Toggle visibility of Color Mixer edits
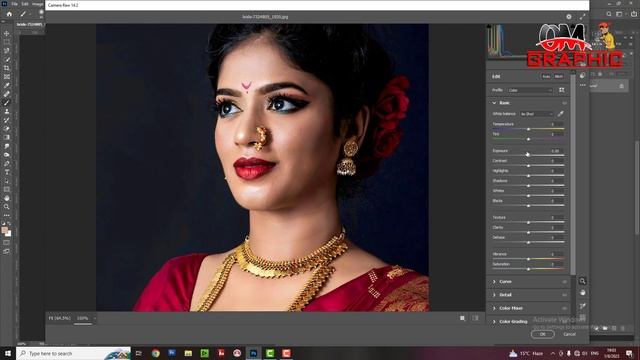This screenshot has width=640, height=360. point(564,308)
